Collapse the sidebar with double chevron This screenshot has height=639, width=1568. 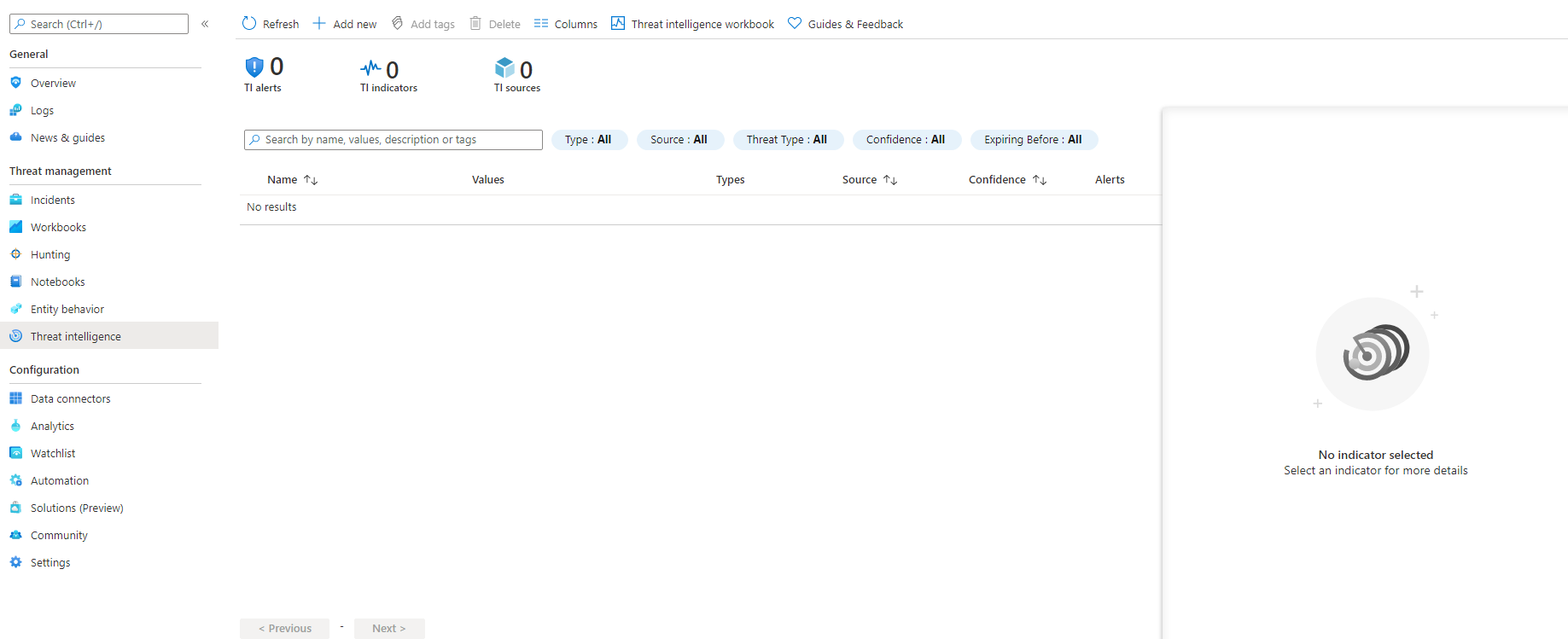(205, 24)
